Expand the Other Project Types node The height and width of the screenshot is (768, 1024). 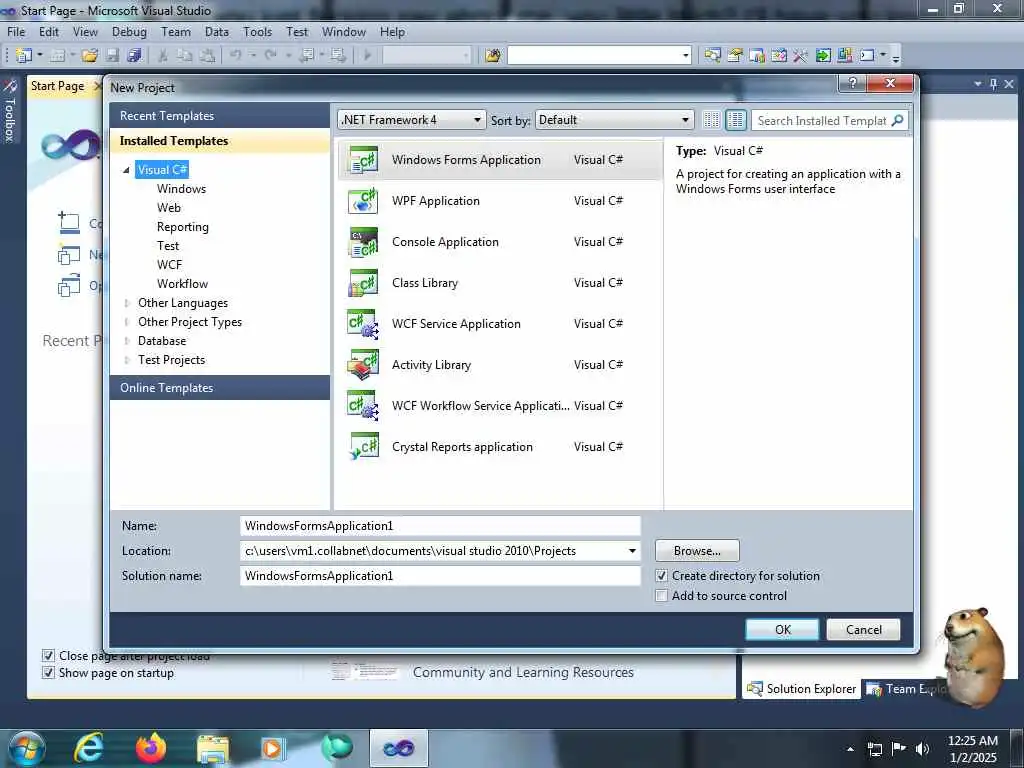(x=127, y=322)
